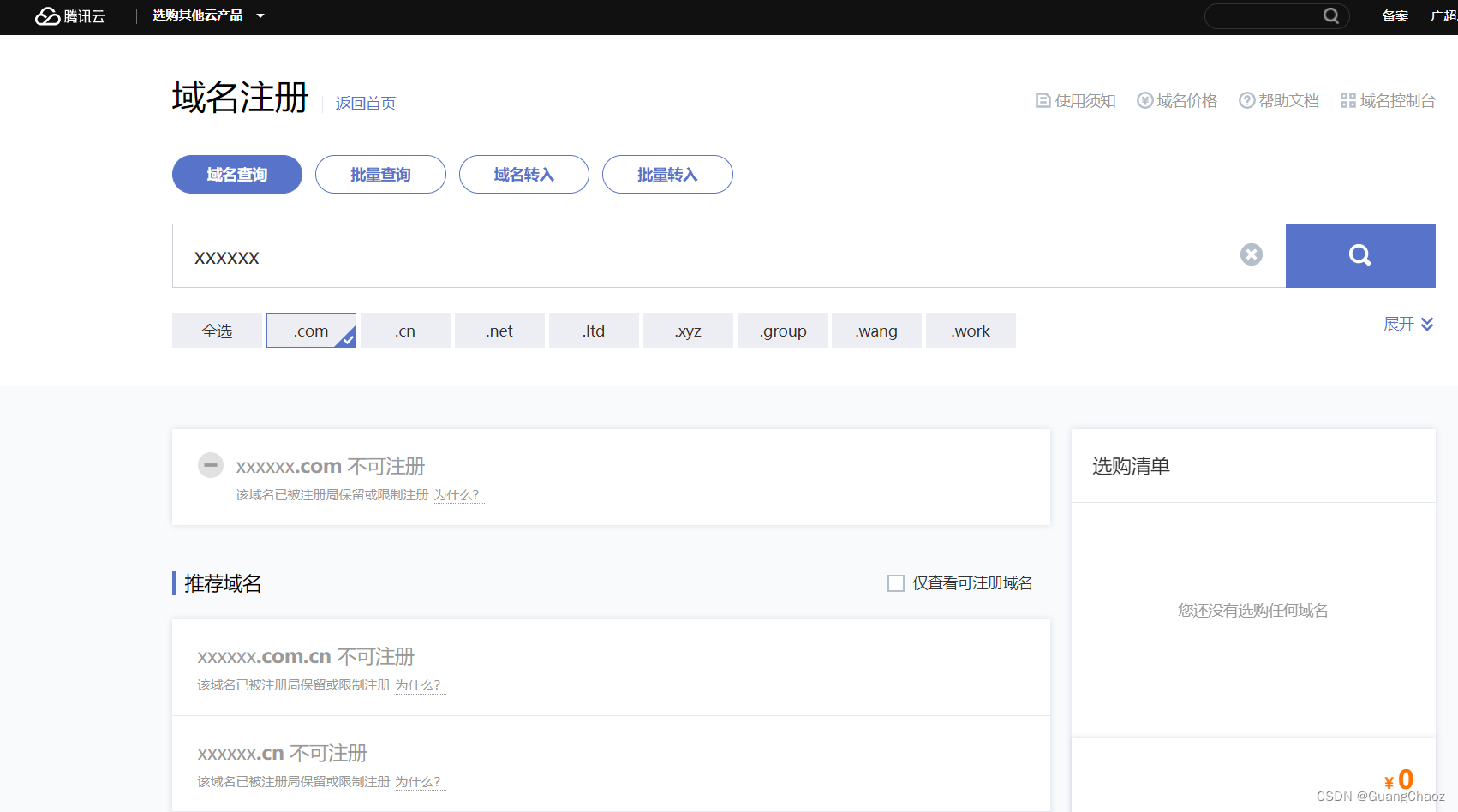Deselect the .com suffix

(311, 331)
